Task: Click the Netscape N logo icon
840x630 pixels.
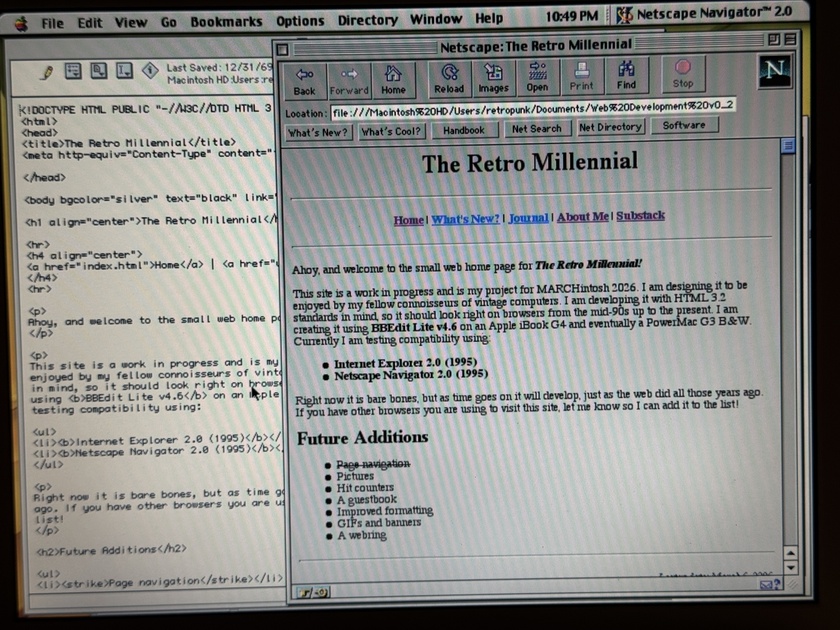Action: [774, 72]
